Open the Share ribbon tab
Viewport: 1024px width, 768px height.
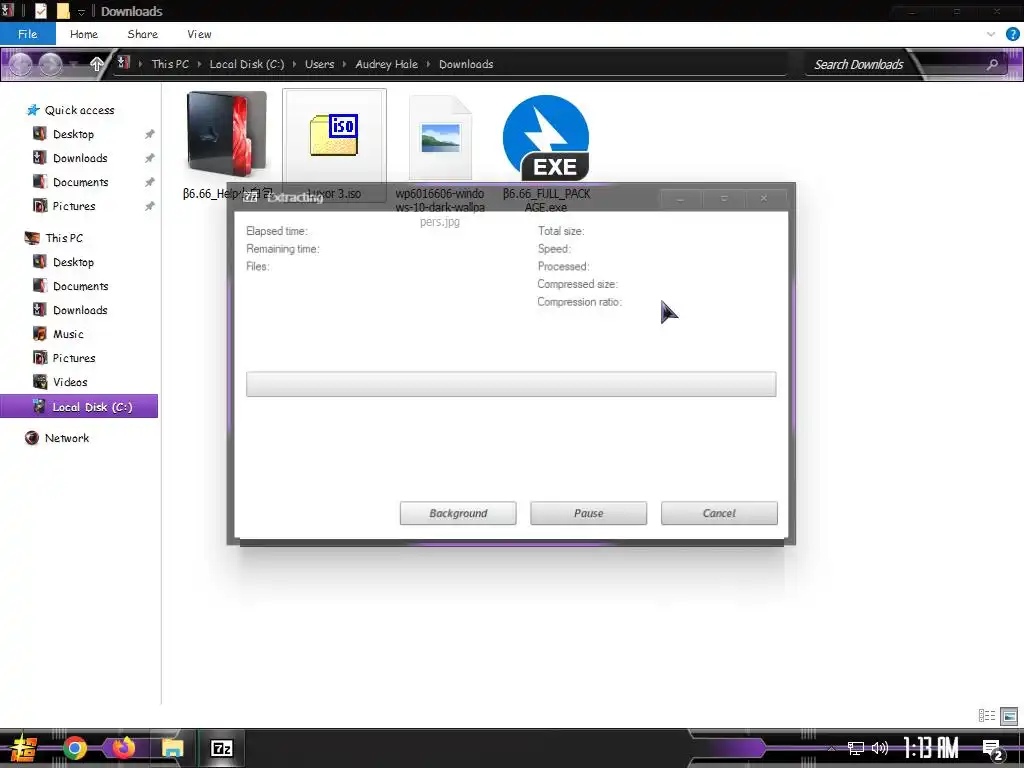coord(142,34)
